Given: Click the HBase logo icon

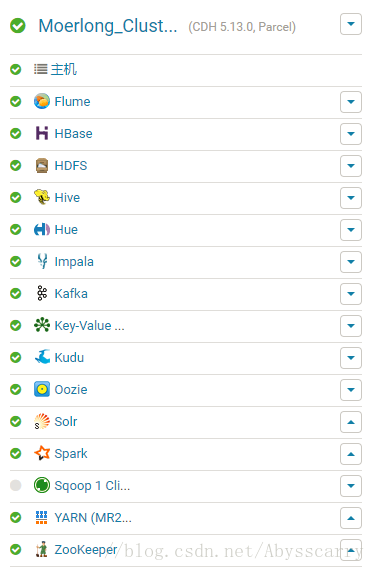Looking at the screenshot, I should pos(42,133).
